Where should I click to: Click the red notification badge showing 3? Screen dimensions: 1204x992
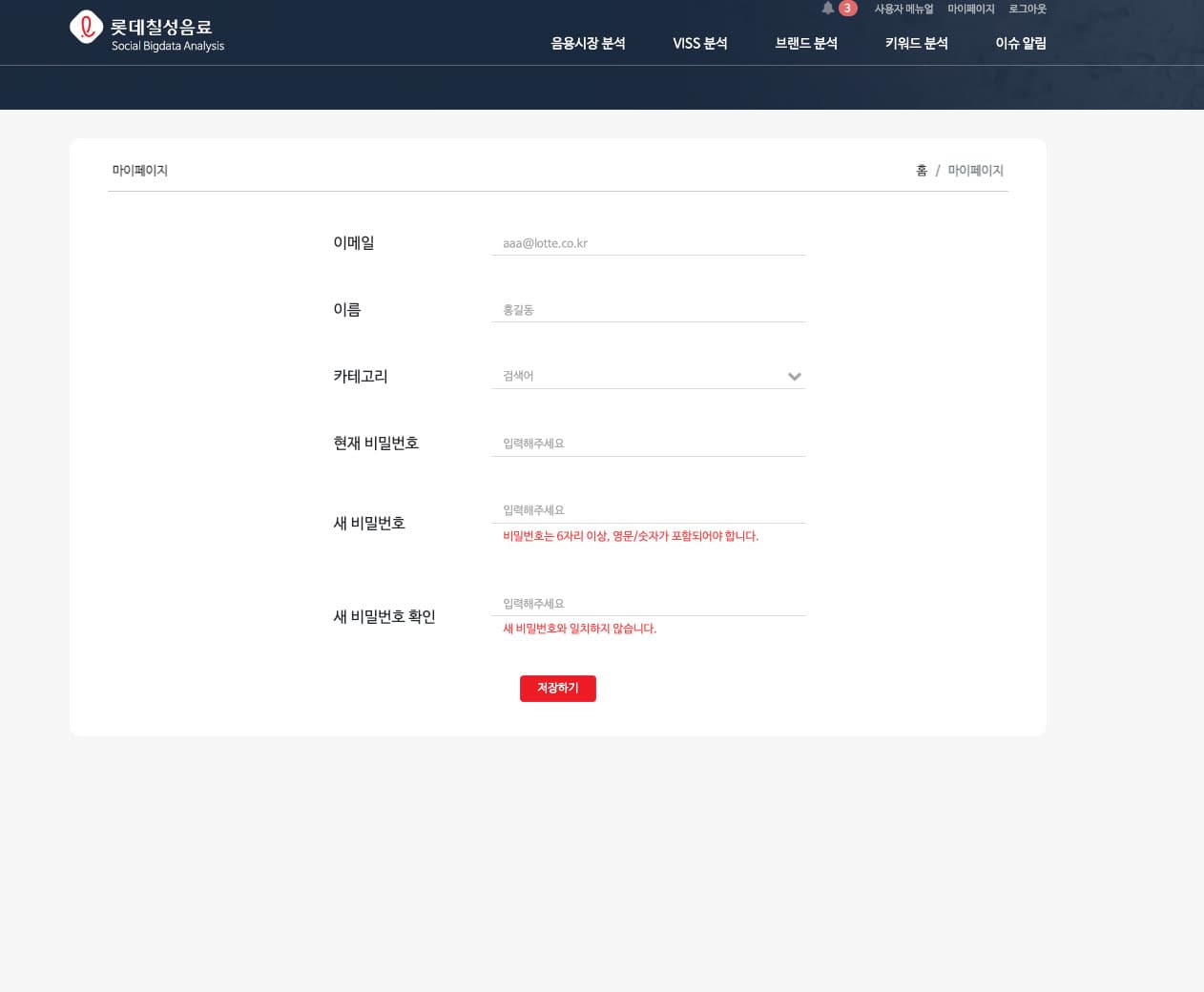847,9
